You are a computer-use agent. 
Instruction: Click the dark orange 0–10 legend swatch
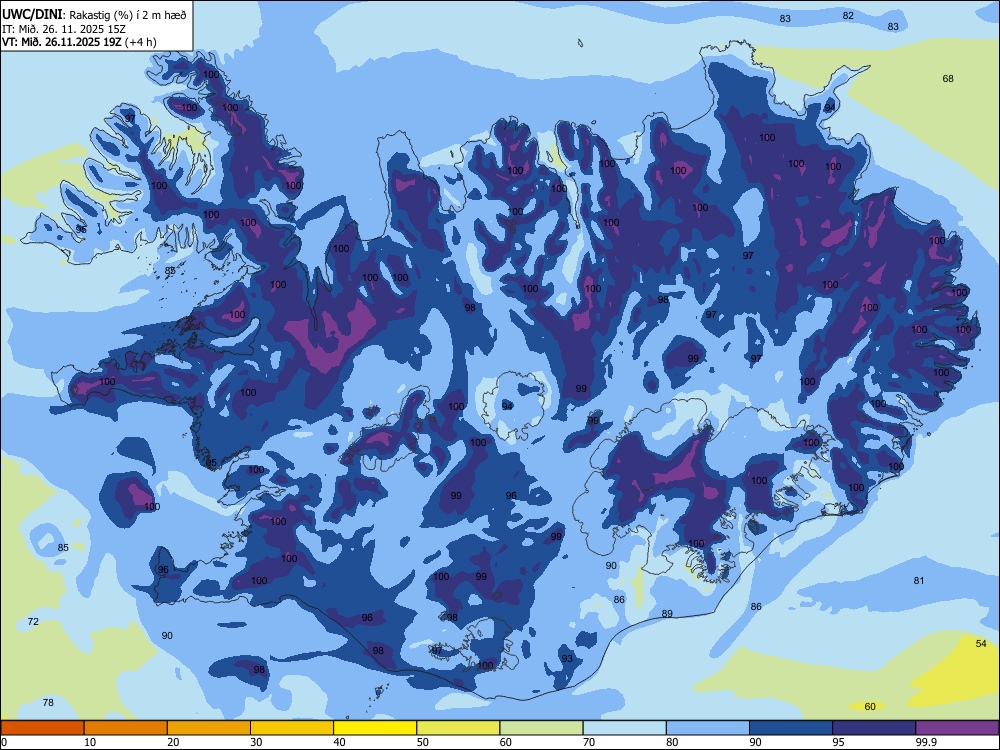[x=42, y=728]
